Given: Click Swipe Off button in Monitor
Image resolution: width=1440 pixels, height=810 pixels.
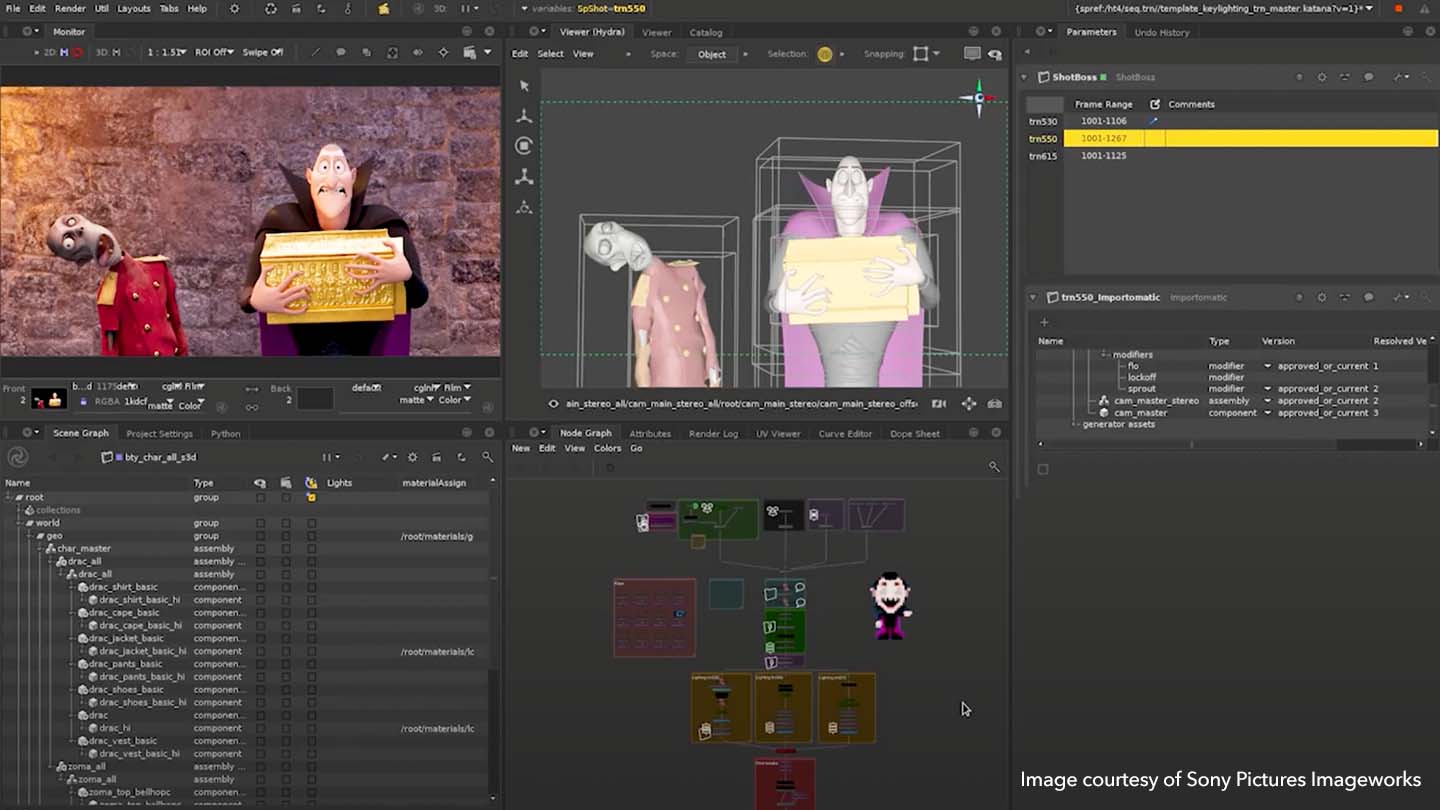Looking at the screenshot, I should [x=264, y=52].
